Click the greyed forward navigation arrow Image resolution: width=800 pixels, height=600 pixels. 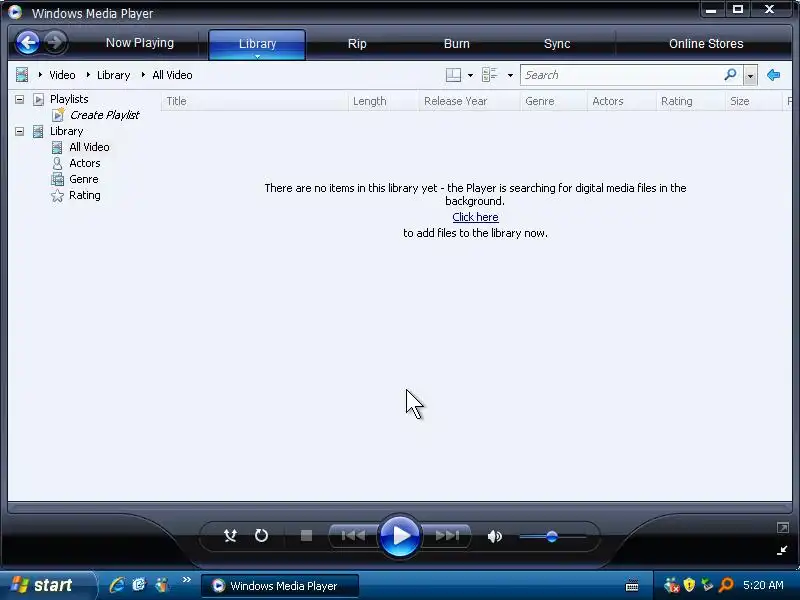tap(55, 43)
